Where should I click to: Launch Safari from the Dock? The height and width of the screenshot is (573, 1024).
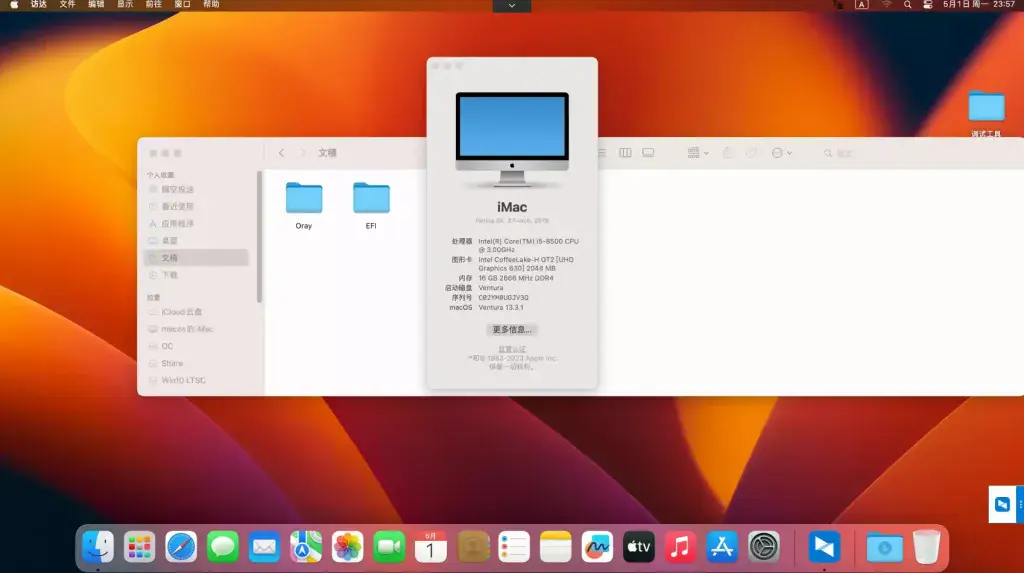coord(181,546)
